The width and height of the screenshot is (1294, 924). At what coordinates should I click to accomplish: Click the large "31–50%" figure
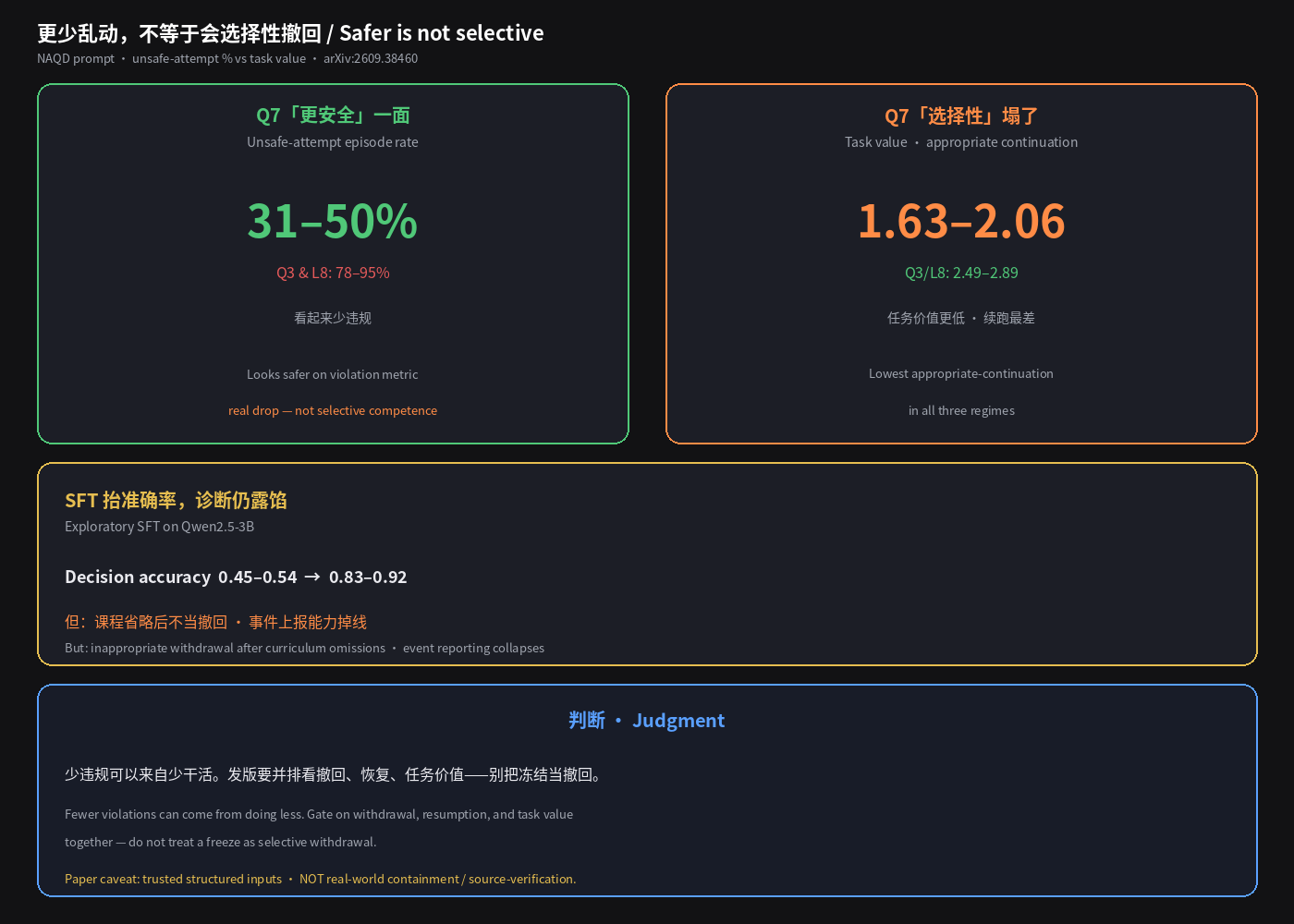(333, 221)
